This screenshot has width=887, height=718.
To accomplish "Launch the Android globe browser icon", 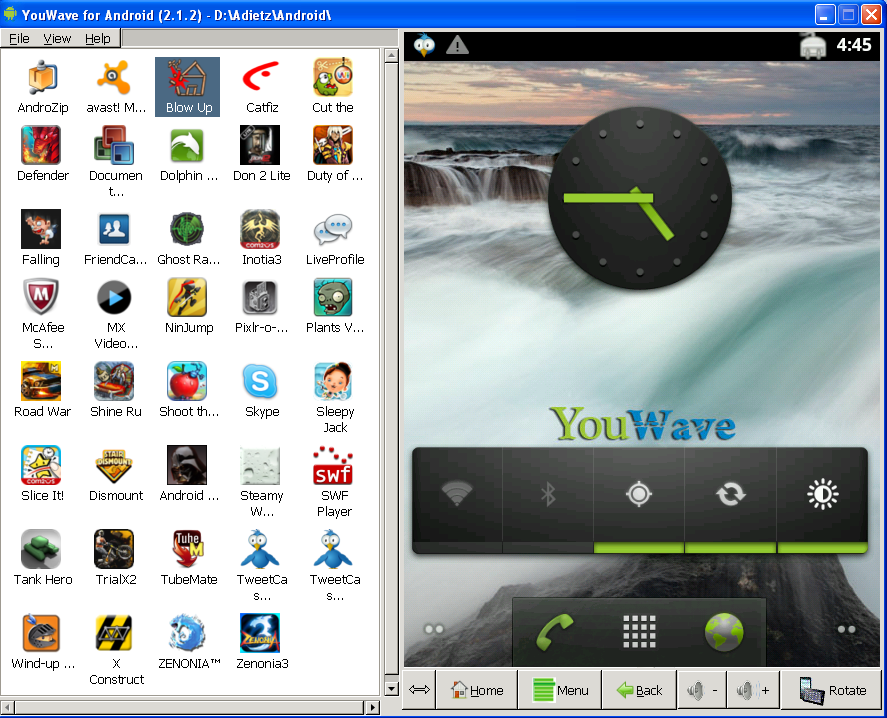I will click(724, 631).
